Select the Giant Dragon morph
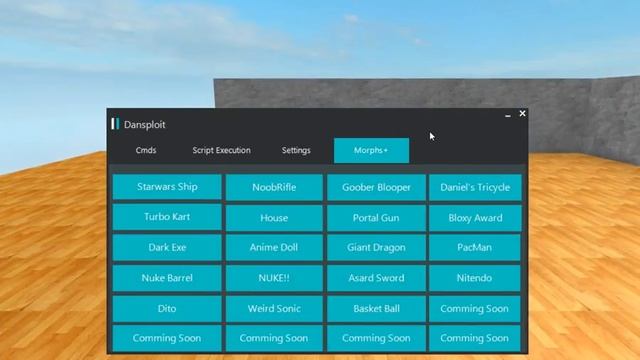The height and width of the screenshot is (360, 640). 376,247
